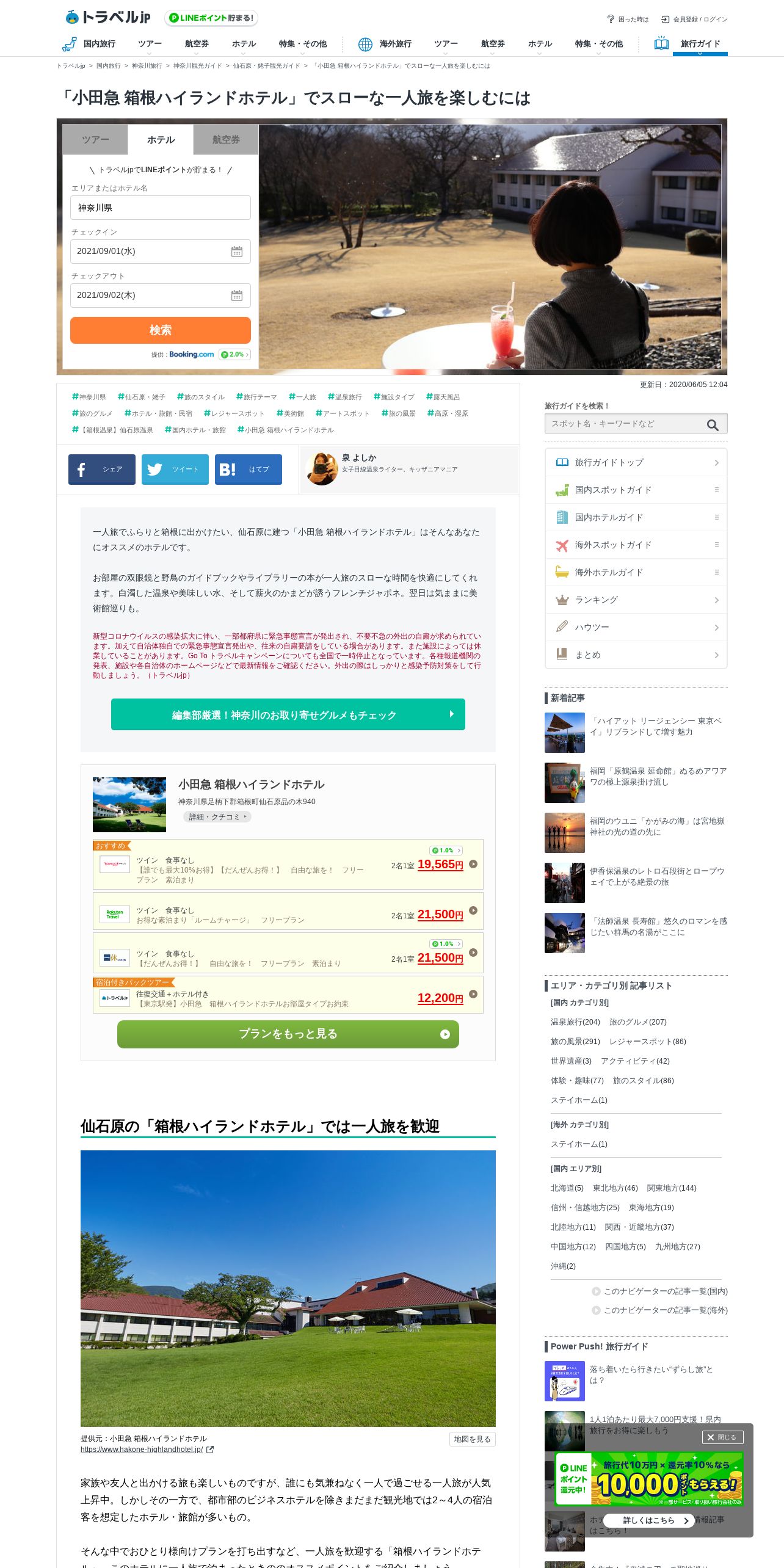The width and height of the screenshot is (784, 1568).
Task: Tweet the article with ツイート button
Action: (175, 470)
